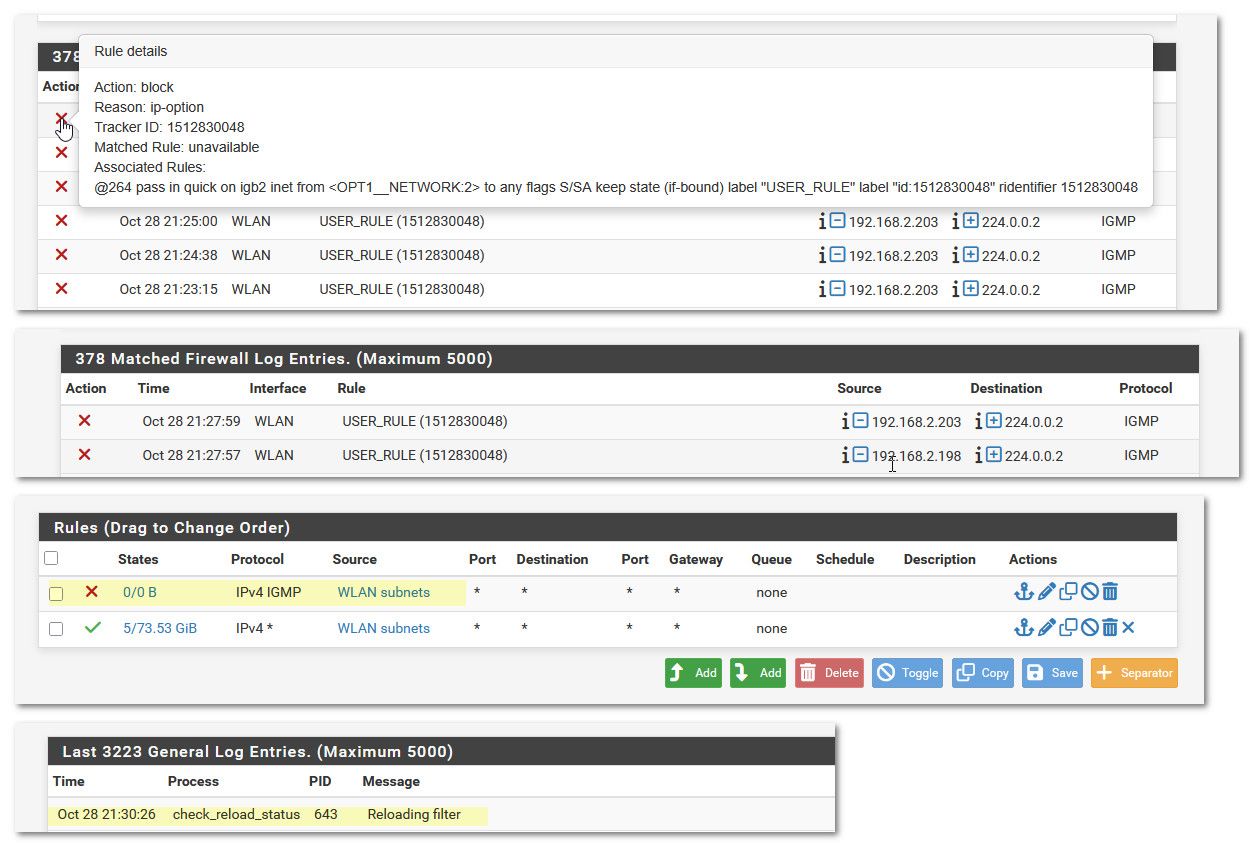1255x848 pixels.
Task: Edit the IPv4 IGMP block rule via pencil
Action: pyautogui.click(x=1046, y=592)
